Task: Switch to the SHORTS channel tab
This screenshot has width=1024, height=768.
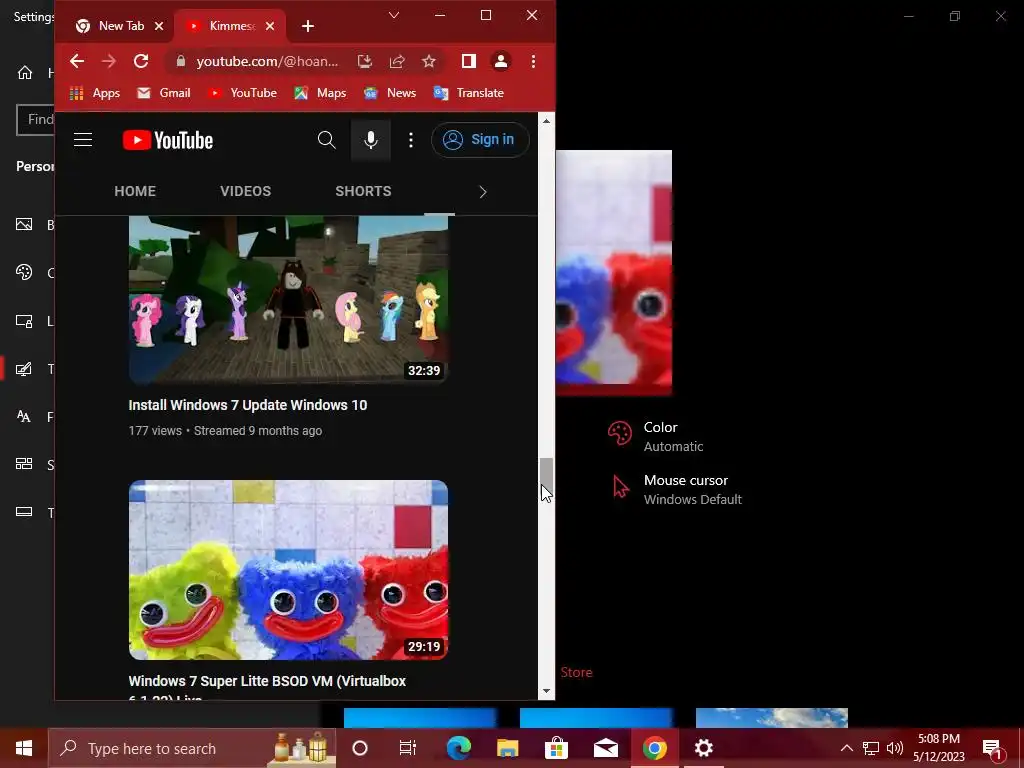Action: coord(363,191)
